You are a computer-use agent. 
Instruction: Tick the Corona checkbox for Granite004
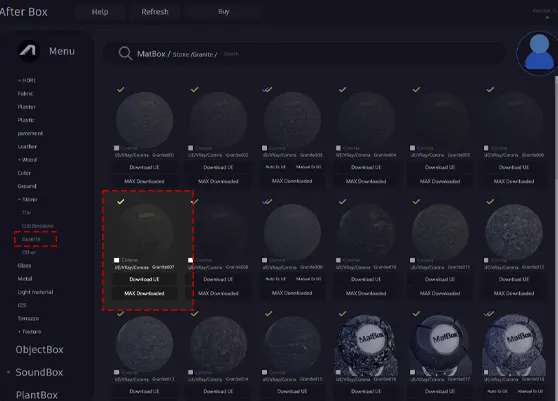click(338, 148)
